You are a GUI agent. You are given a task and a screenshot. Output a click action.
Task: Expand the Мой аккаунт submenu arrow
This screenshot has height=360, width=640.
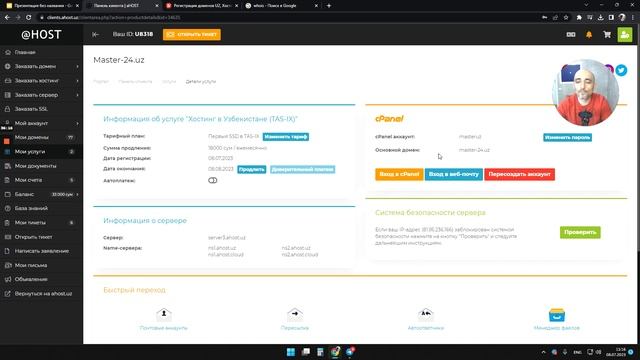pos(78,123)
